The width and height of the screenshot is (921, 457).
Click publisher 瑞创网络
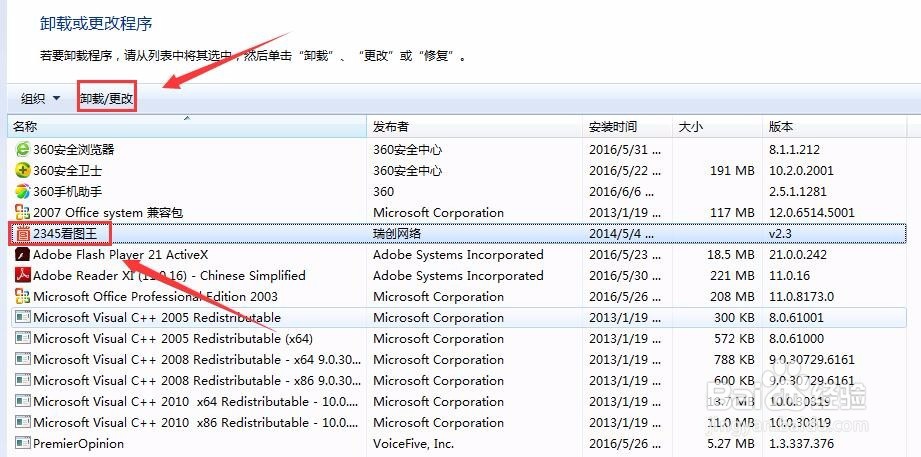(x=397, y=234)
